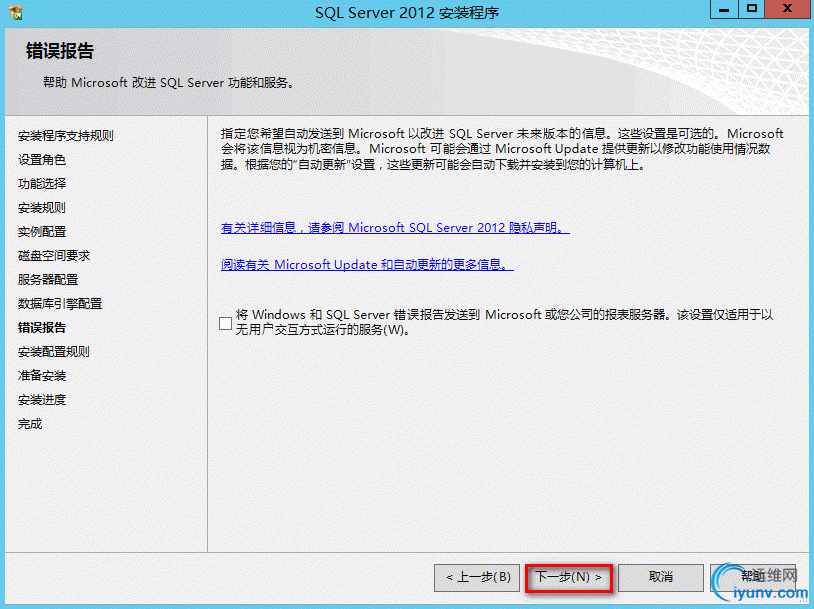Open the Microsoft Update 和自动更新 information link
814x609 pixels.
click(367, 265)
